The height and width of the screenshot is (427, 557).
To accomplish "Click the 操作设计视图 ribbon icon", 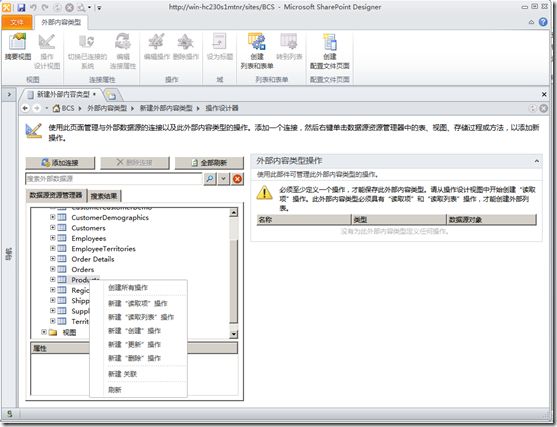I will pos(47,42).
